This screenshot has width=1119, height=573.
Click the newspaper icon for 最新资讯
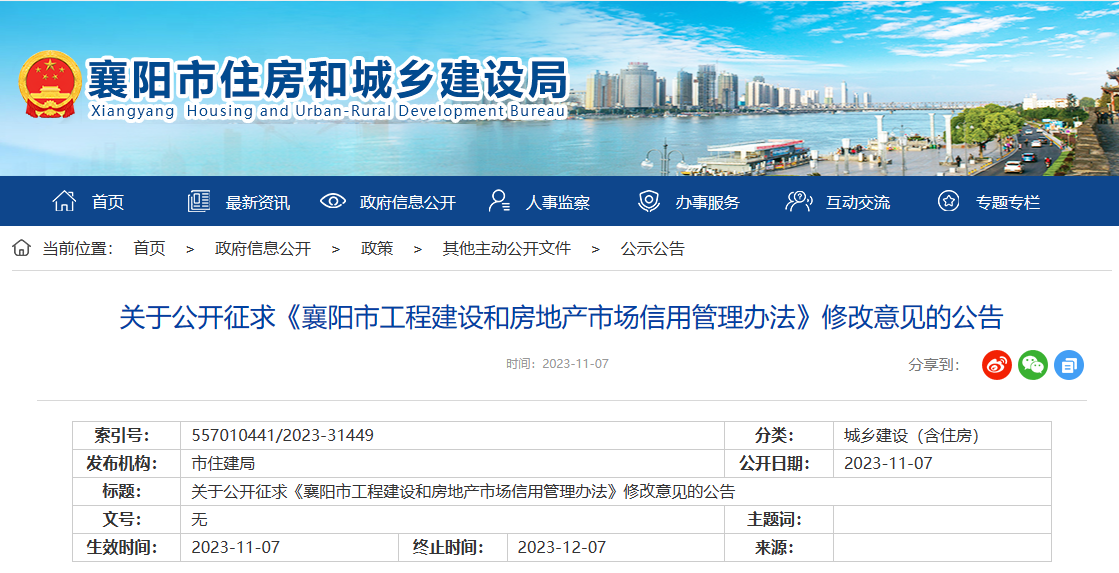199,201
